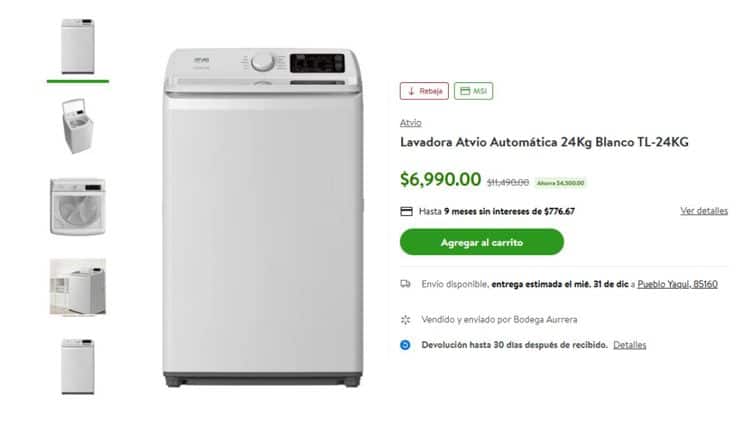Click the Walmart spark seller icon

point(405,320)
